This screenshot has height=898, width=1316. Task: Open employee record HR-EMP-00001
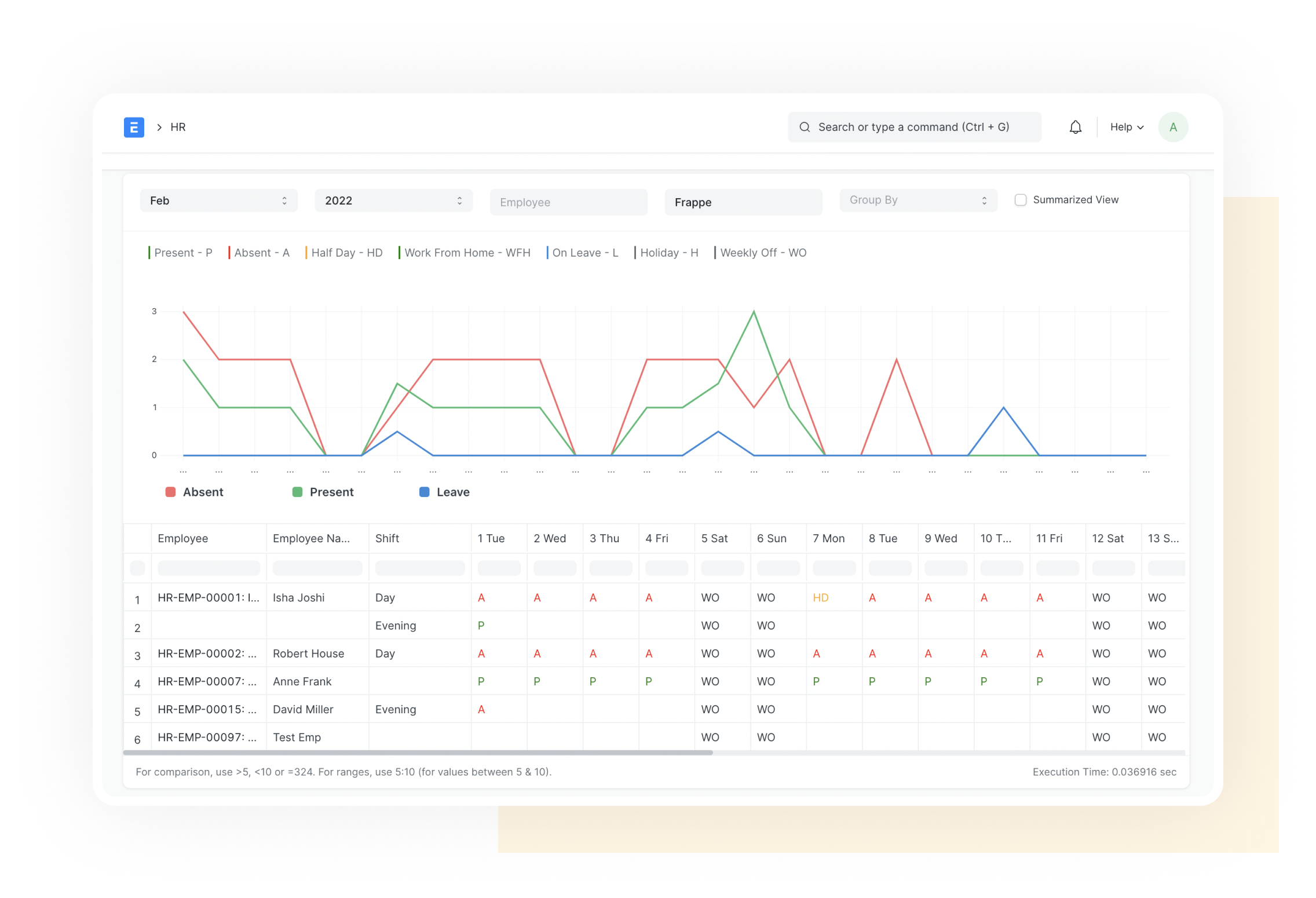coord(207,597)
